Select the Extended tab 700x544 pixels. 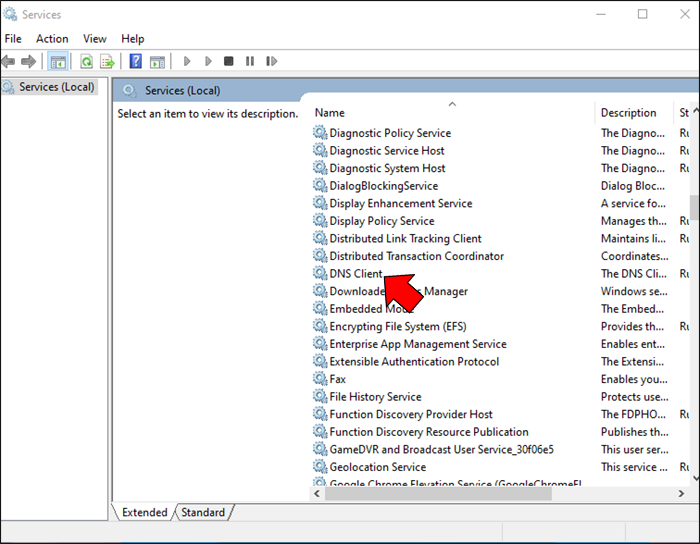[x=145, y=512]
